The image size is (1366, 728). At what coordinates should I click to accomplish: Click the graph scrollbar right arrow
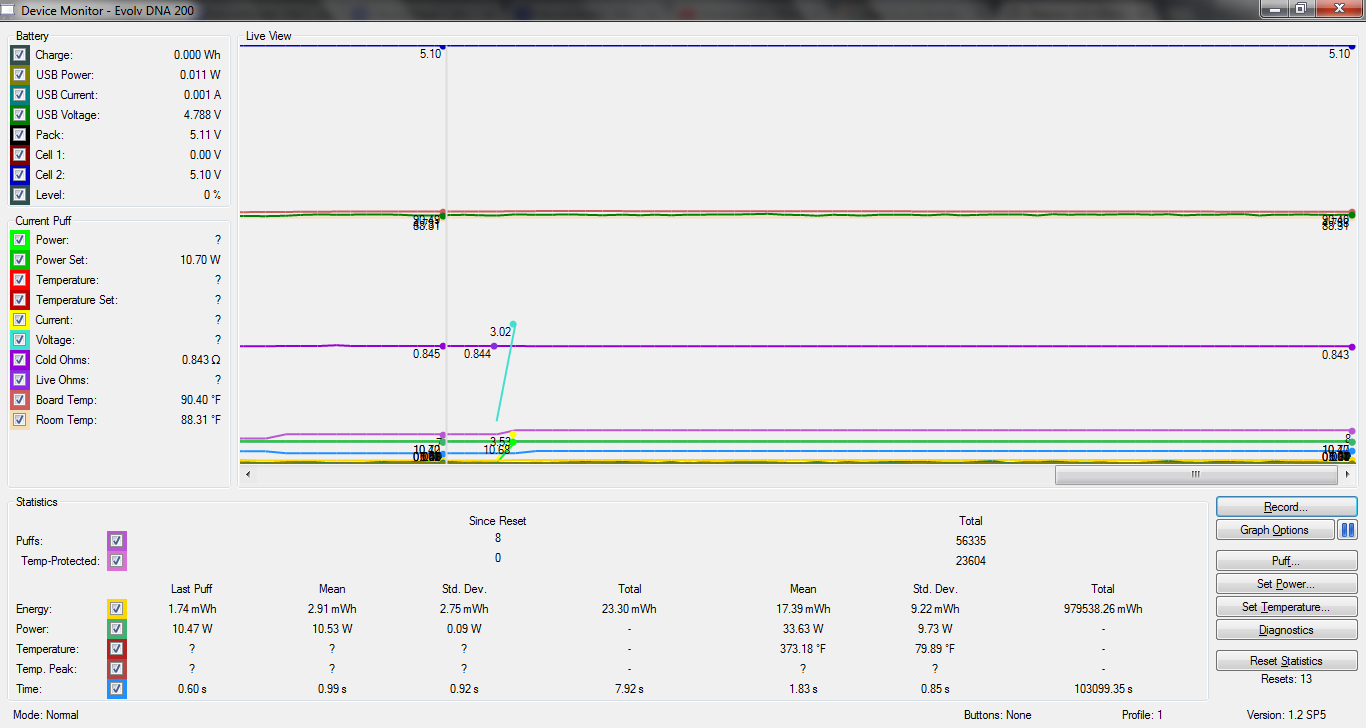pos(1348,476)
